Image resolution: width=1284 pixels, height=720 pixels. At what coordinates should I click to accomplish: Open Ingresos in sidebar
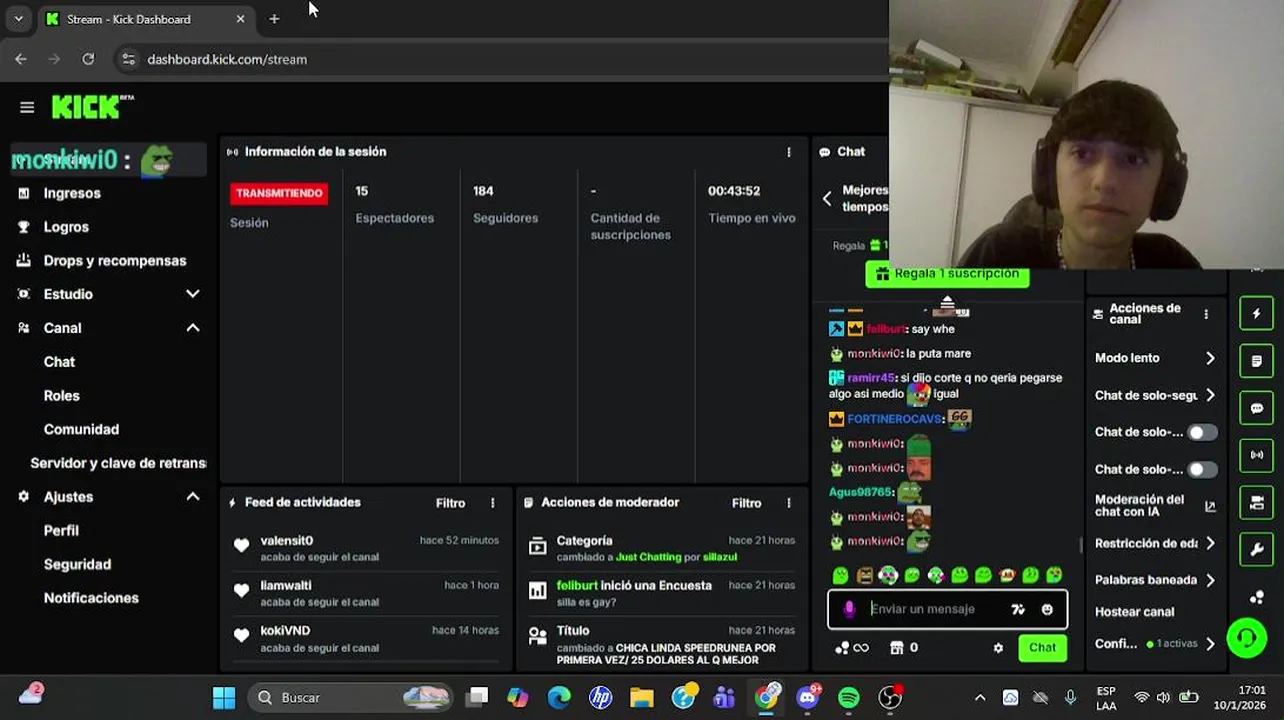[72, 193]
